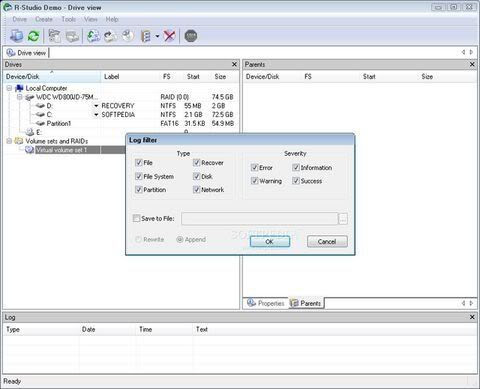Select the RECOVERY label cell

click(118, 106)
